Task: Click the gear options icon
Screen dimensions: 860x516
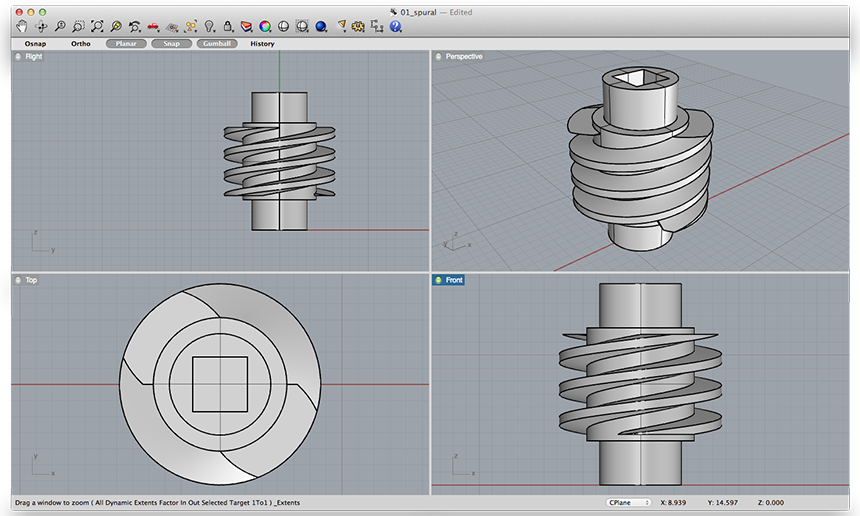Action: (x=357, y=26)
